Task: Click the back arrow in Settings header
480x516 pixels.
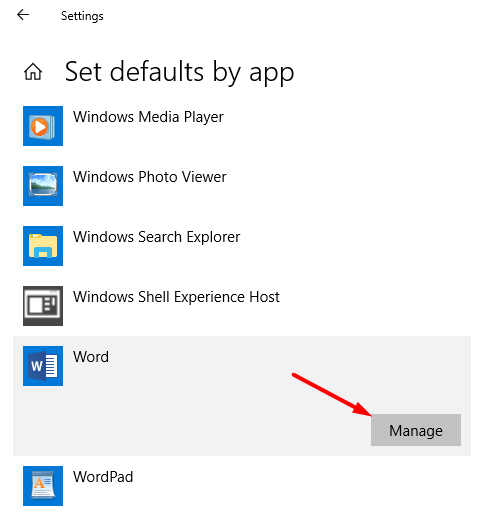Action: click(23, 15)
